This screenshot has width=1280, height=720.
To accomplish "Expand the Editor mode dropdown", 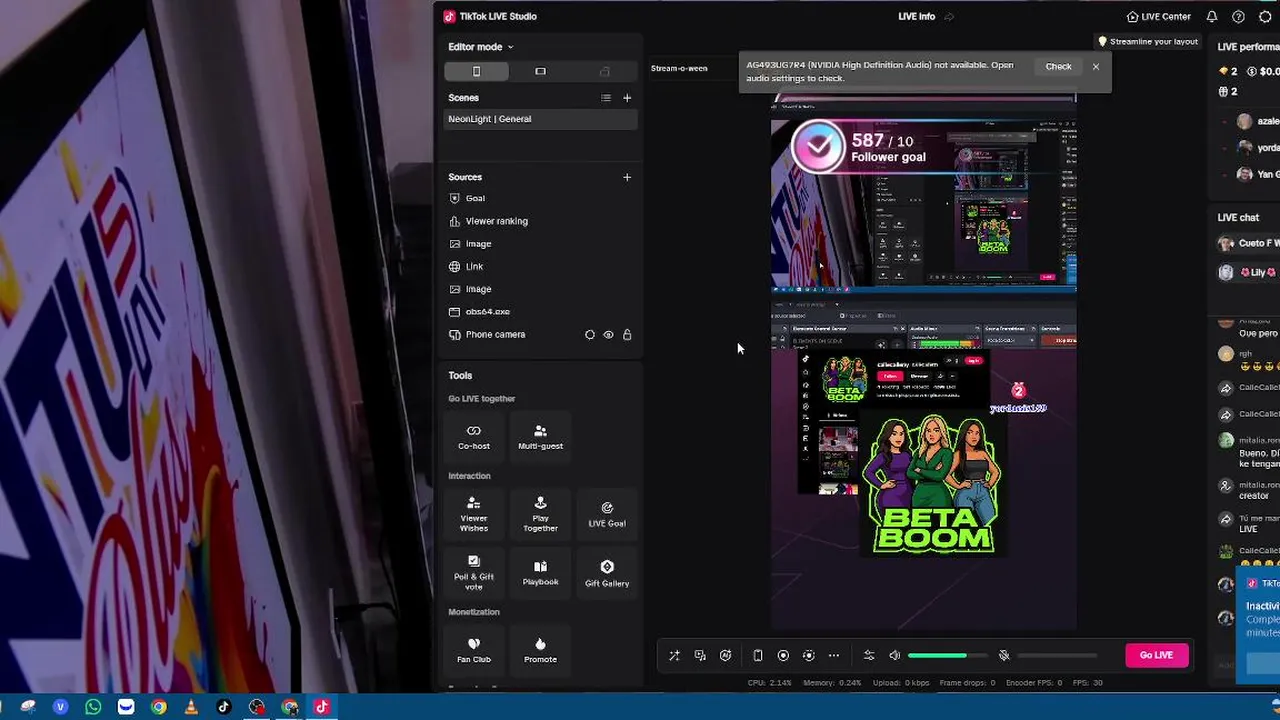I will (480, 47).
